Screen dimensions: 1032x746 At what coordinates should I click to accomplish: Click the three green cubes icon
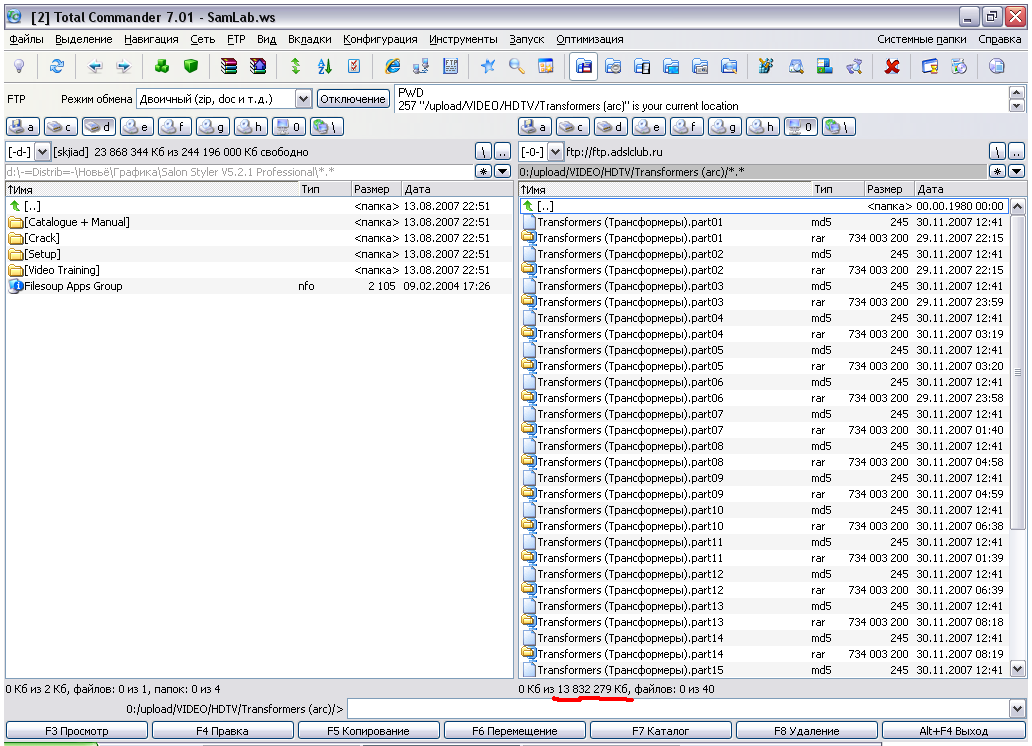[161, 66]
